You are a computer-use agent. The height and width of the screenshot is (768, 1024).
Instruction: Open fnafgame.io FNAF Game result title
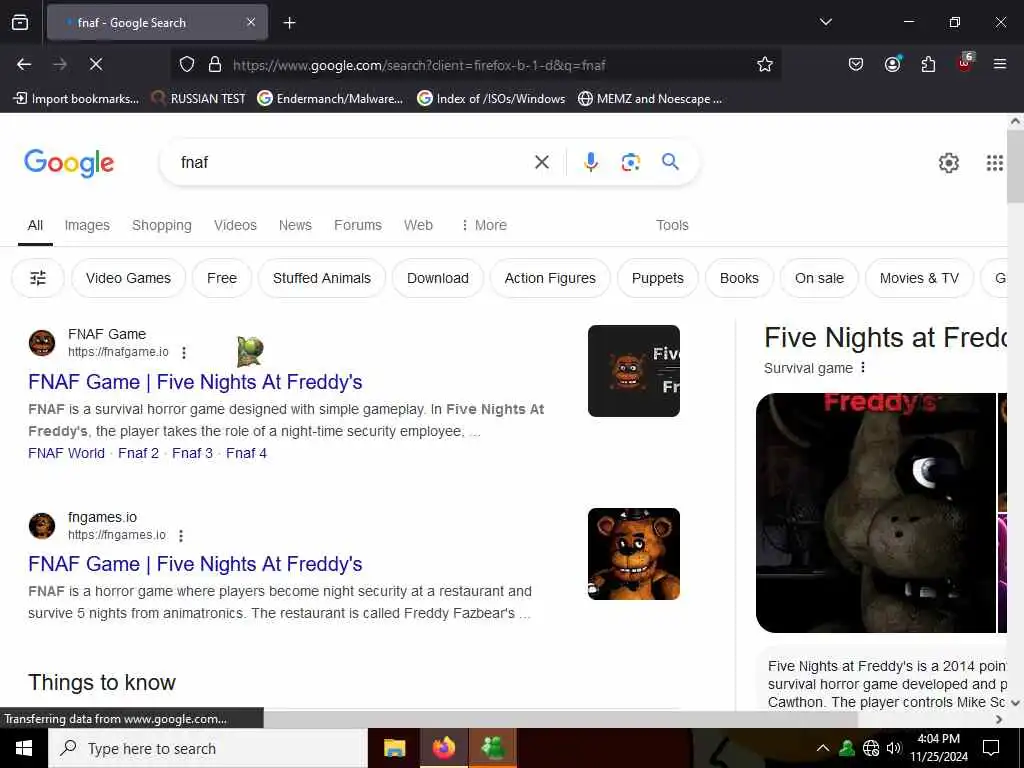[x=195, y=382]
